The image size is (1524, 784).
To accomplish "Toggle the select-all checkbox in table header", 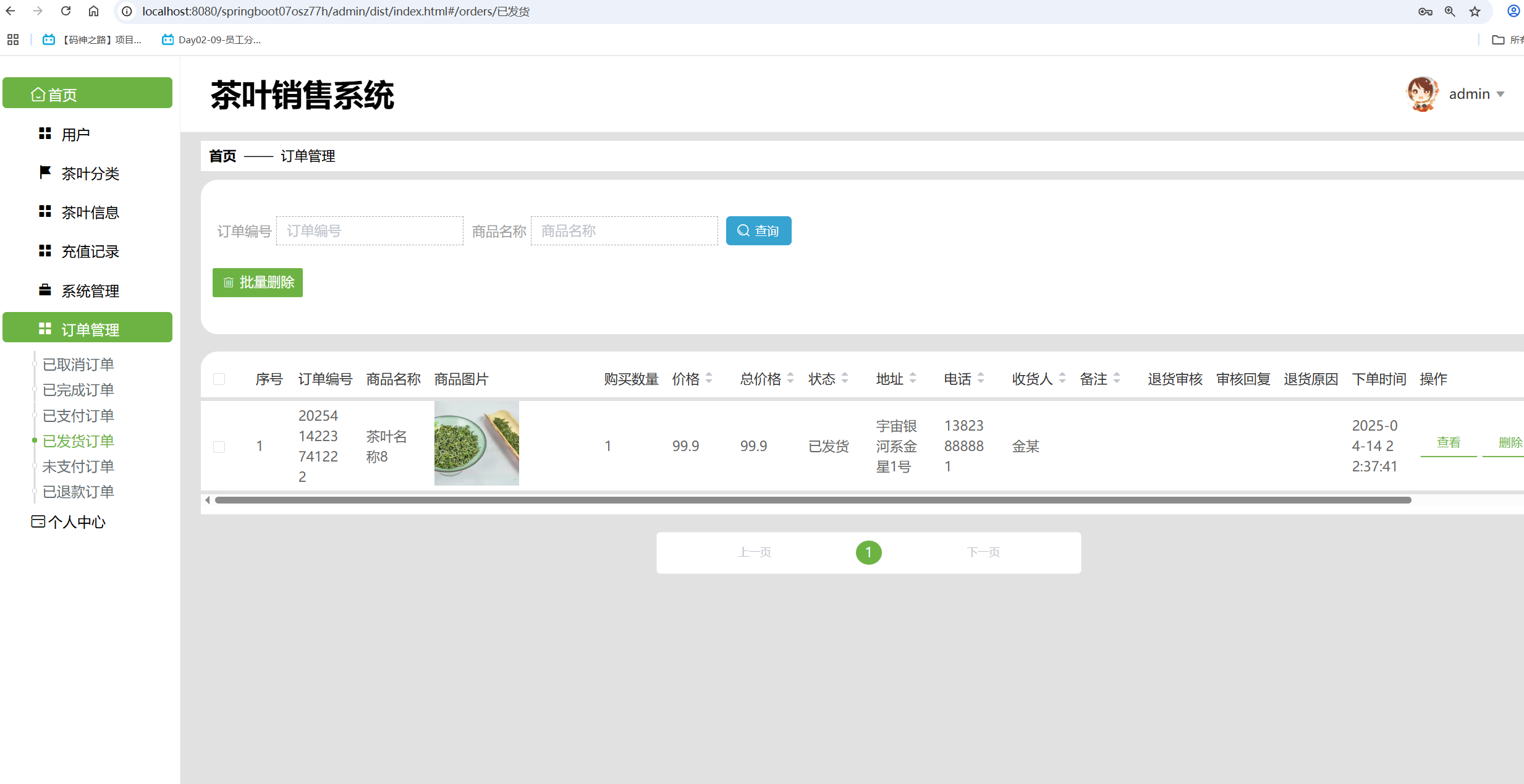I will point(219,379).
